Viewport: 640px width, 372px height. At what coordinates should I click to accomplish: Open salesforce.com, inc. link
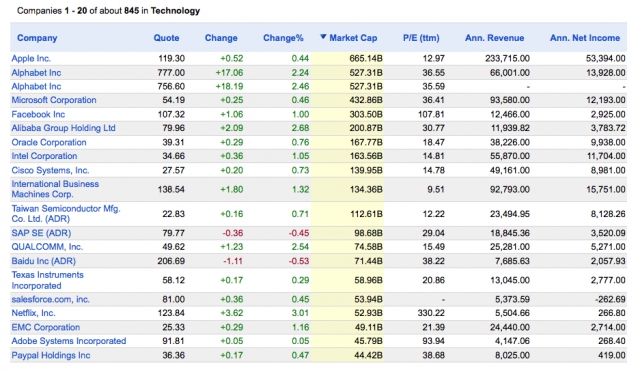pyautogui.click(x=51, y=299)
